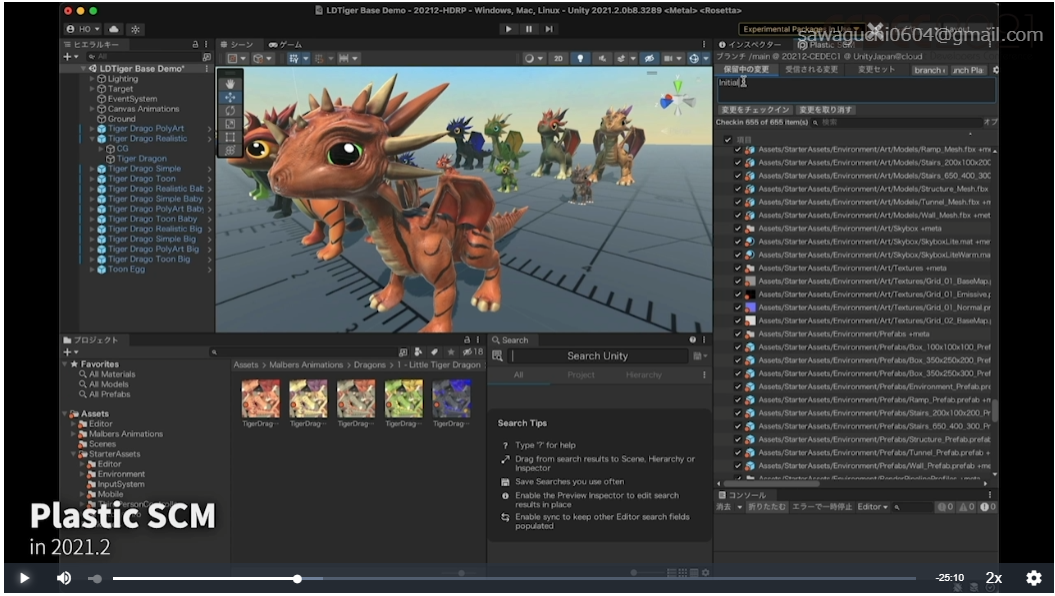Click the Unity editor Pause button
The image size is (1055, 596).
tap(529, 29)
